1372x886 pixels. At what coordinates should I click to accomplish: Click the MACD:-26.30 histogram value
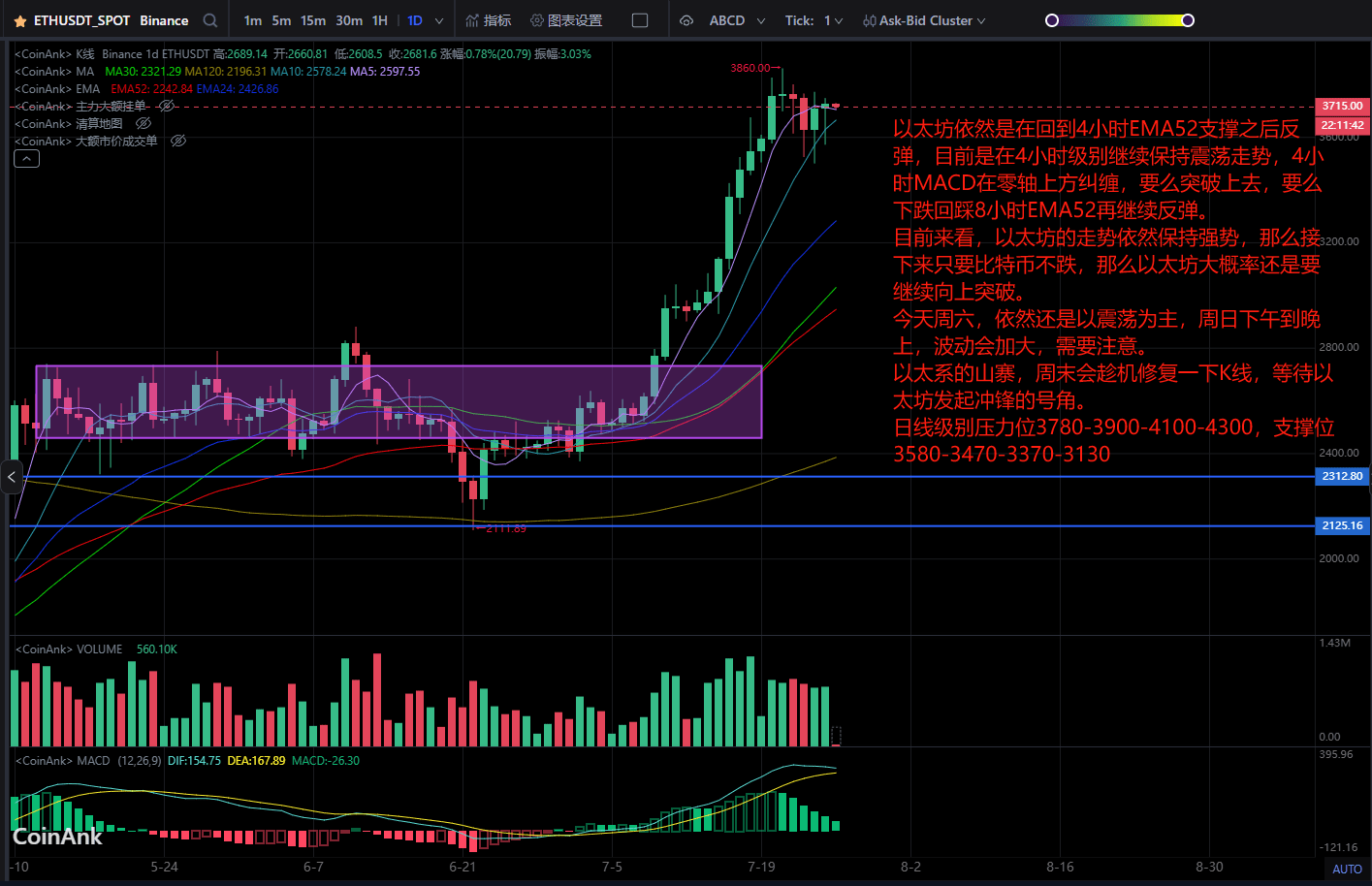[x=326, y=761]
